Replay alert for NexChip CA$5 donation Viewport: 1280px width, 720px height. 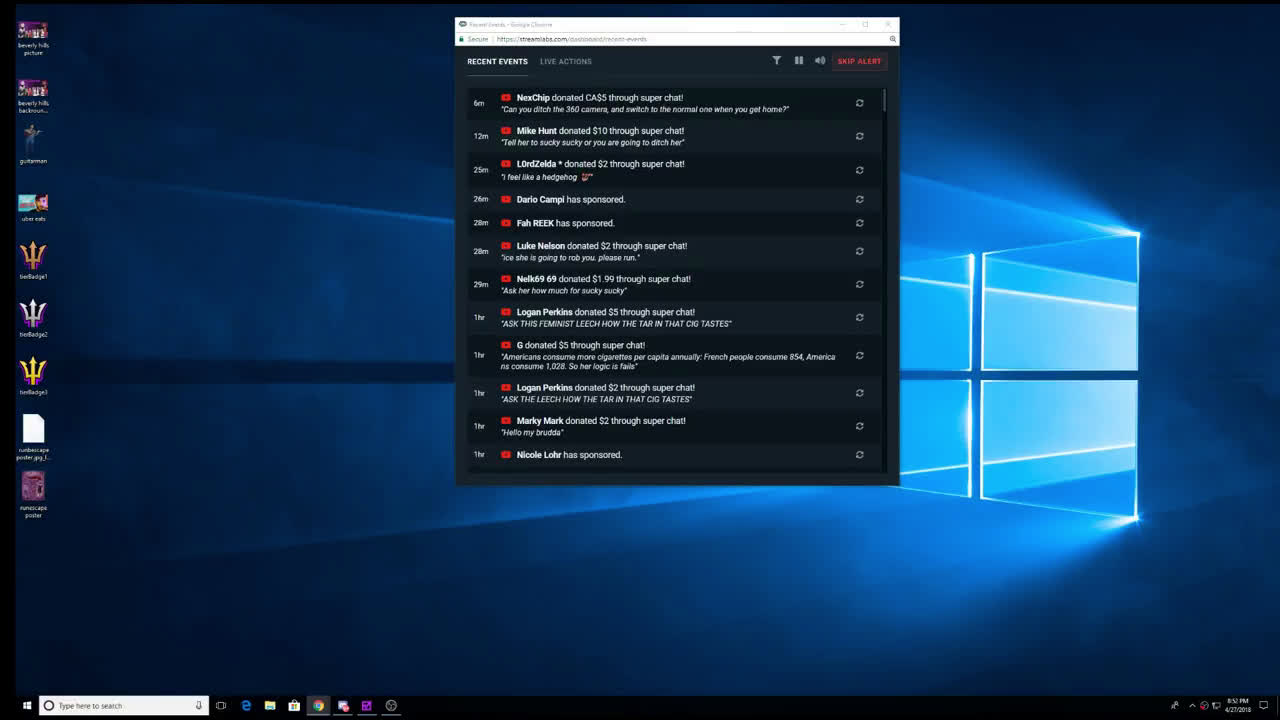[859, 103]
